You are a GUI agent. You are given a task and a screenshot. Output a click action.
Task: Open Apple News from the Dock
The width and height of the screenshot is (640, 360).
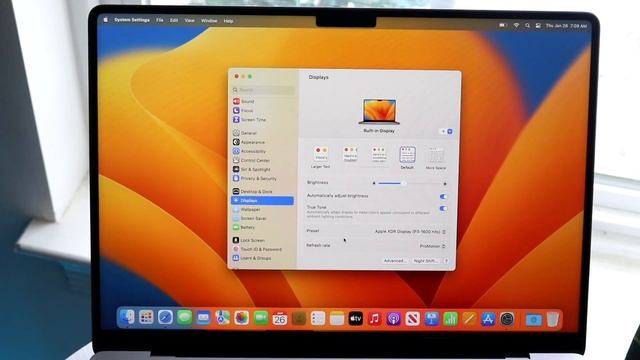412,319
